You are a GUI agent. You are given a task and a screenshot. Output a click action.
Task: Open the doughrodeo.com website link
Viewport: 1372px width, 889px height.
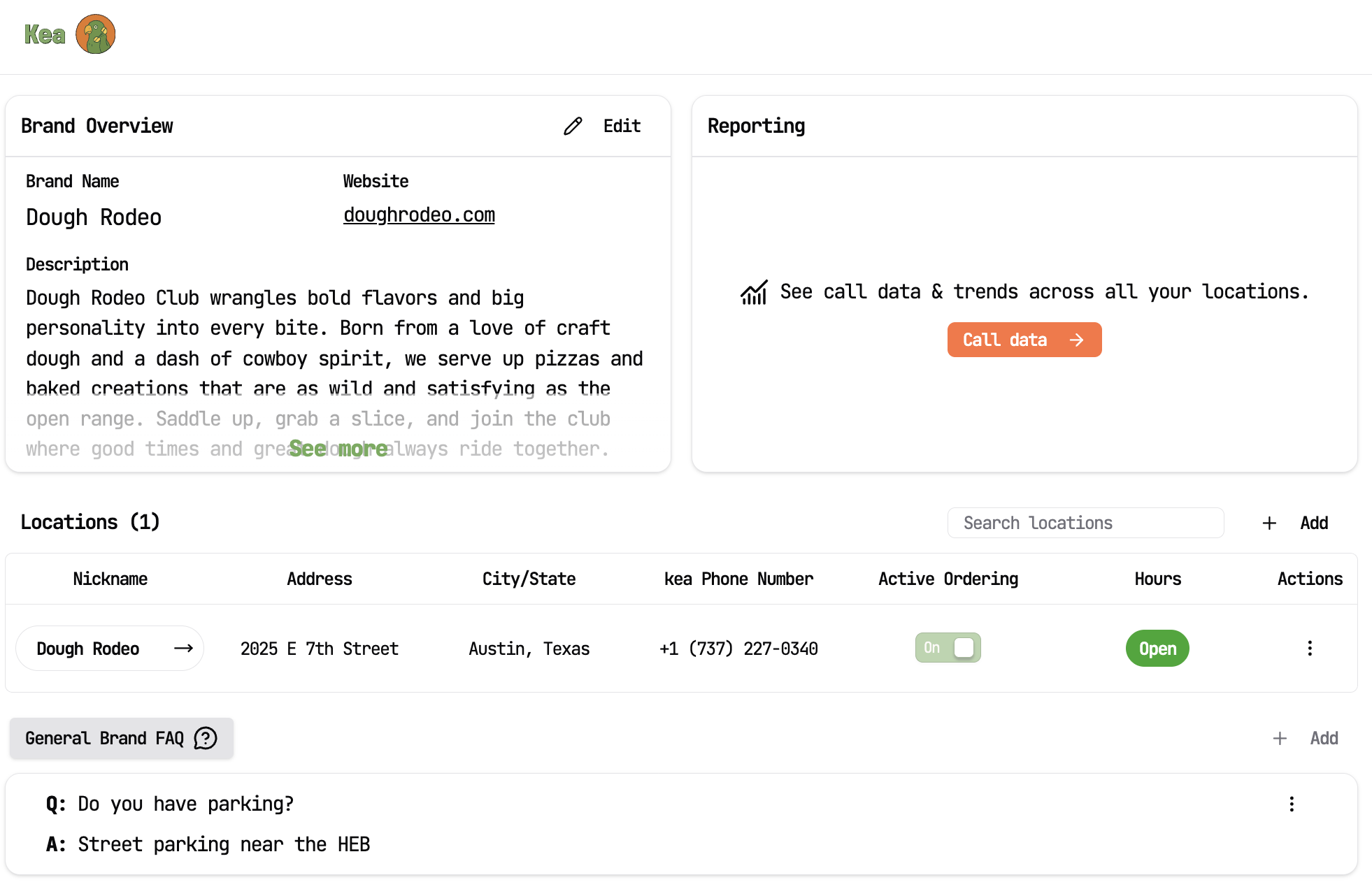point(419,215)
